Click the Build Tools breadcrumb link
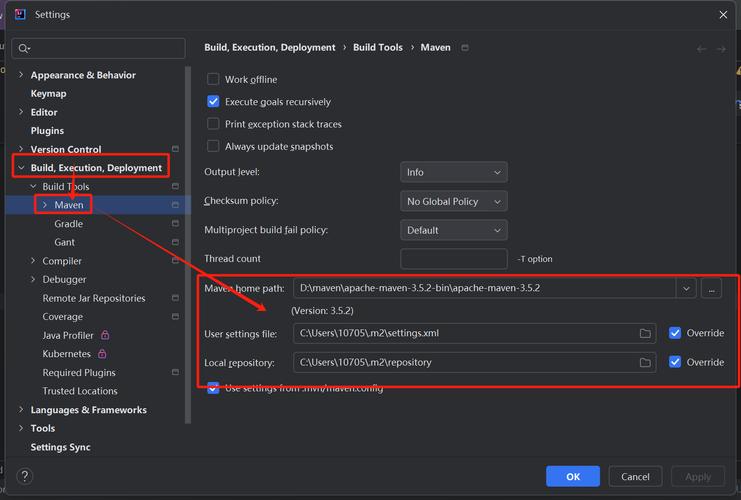741x500 pixels. [x=377, y=47]
